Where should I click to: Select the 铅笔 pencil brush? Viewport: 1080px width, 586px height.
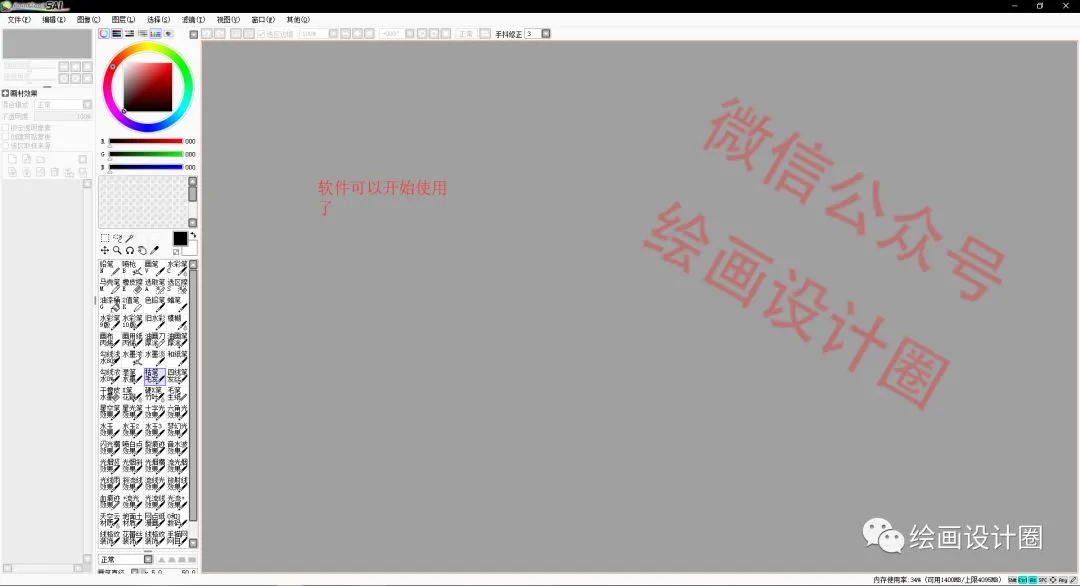[x=110, y=268]
